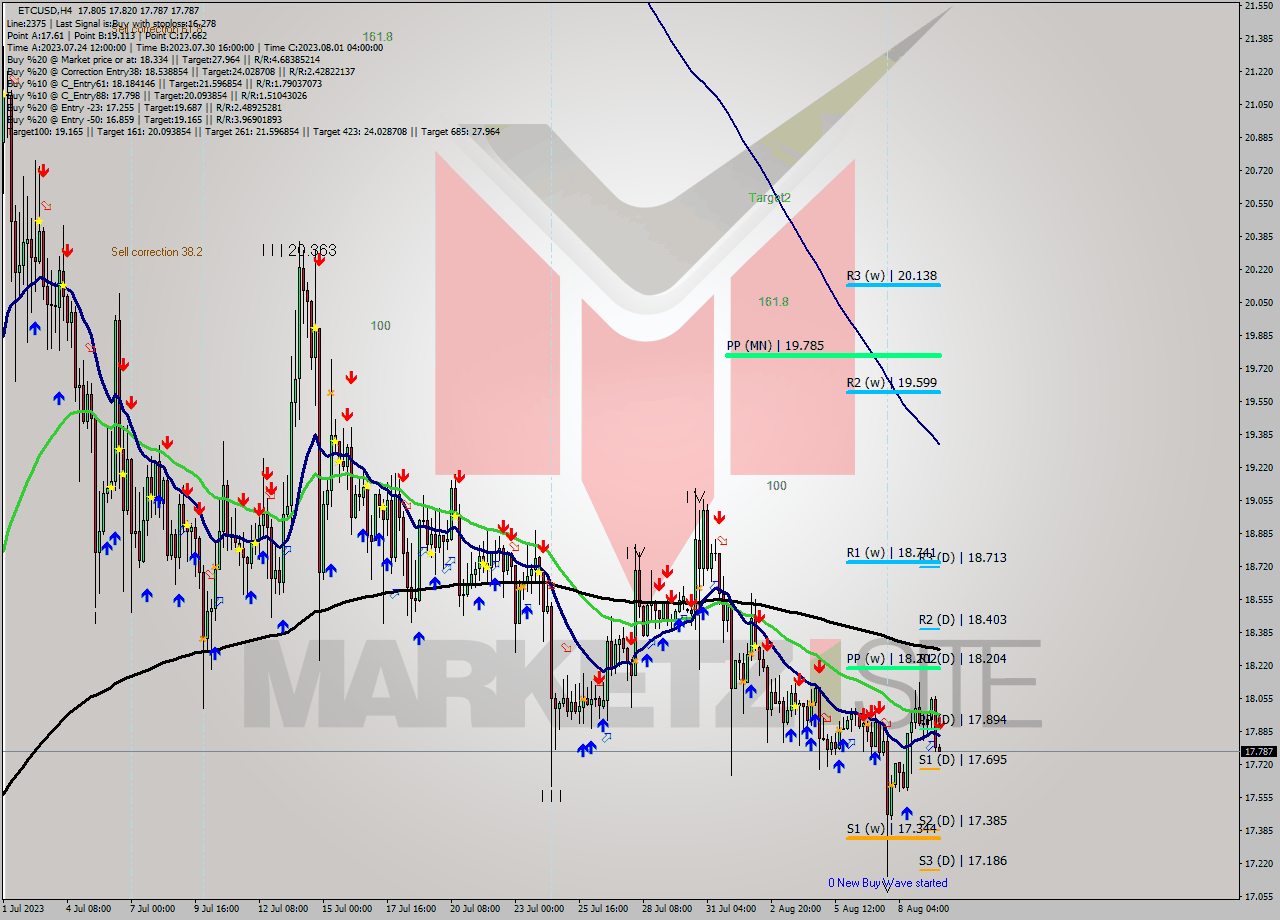Click the current price tag 17.787
Image resolution: width=1280 pixels, height=920 pixels.
coord(1258,751)
